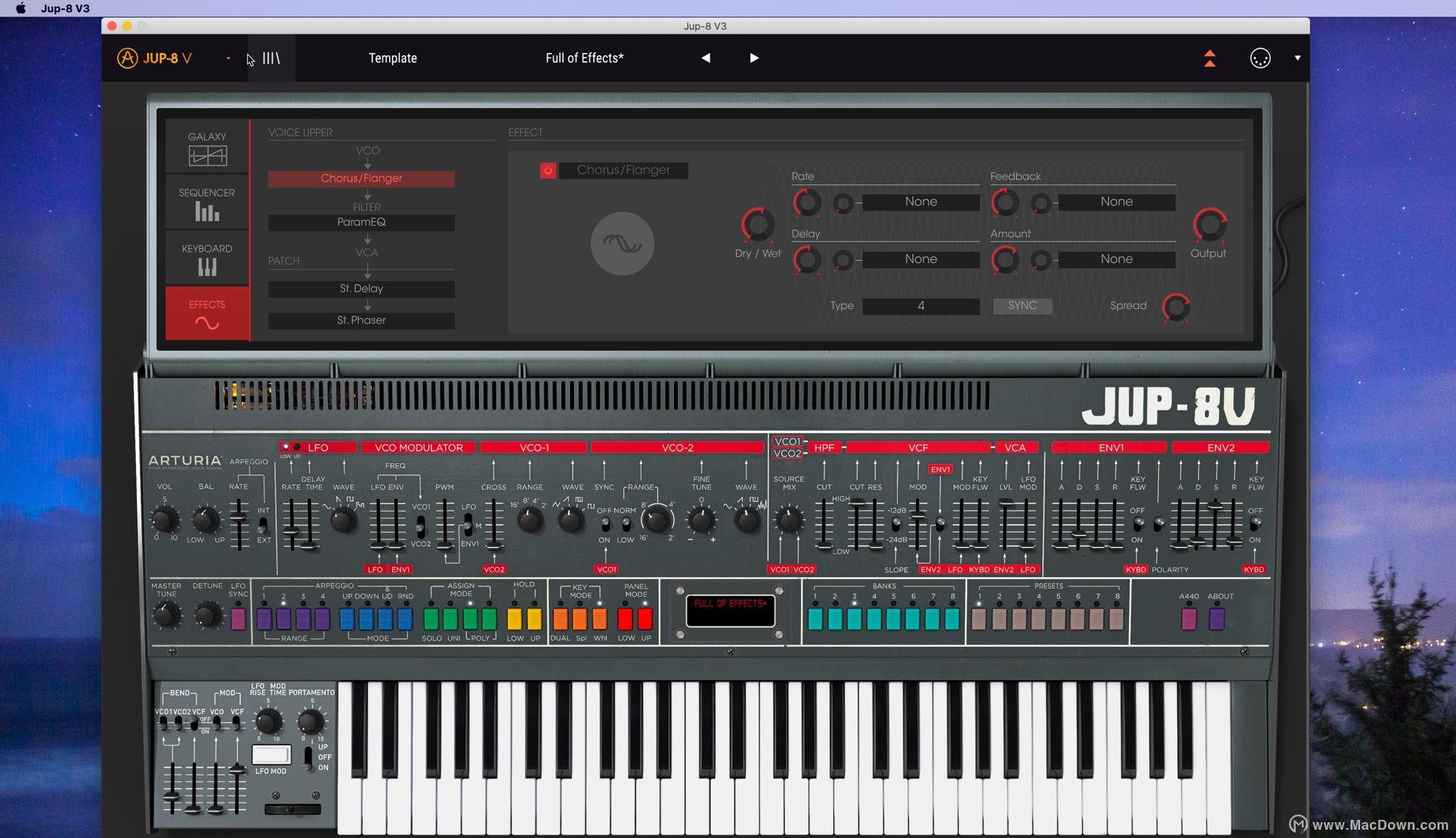Viewport: 1456px width, 838px height.
Task: Click the Spread knob
Action: (1176, 307)
